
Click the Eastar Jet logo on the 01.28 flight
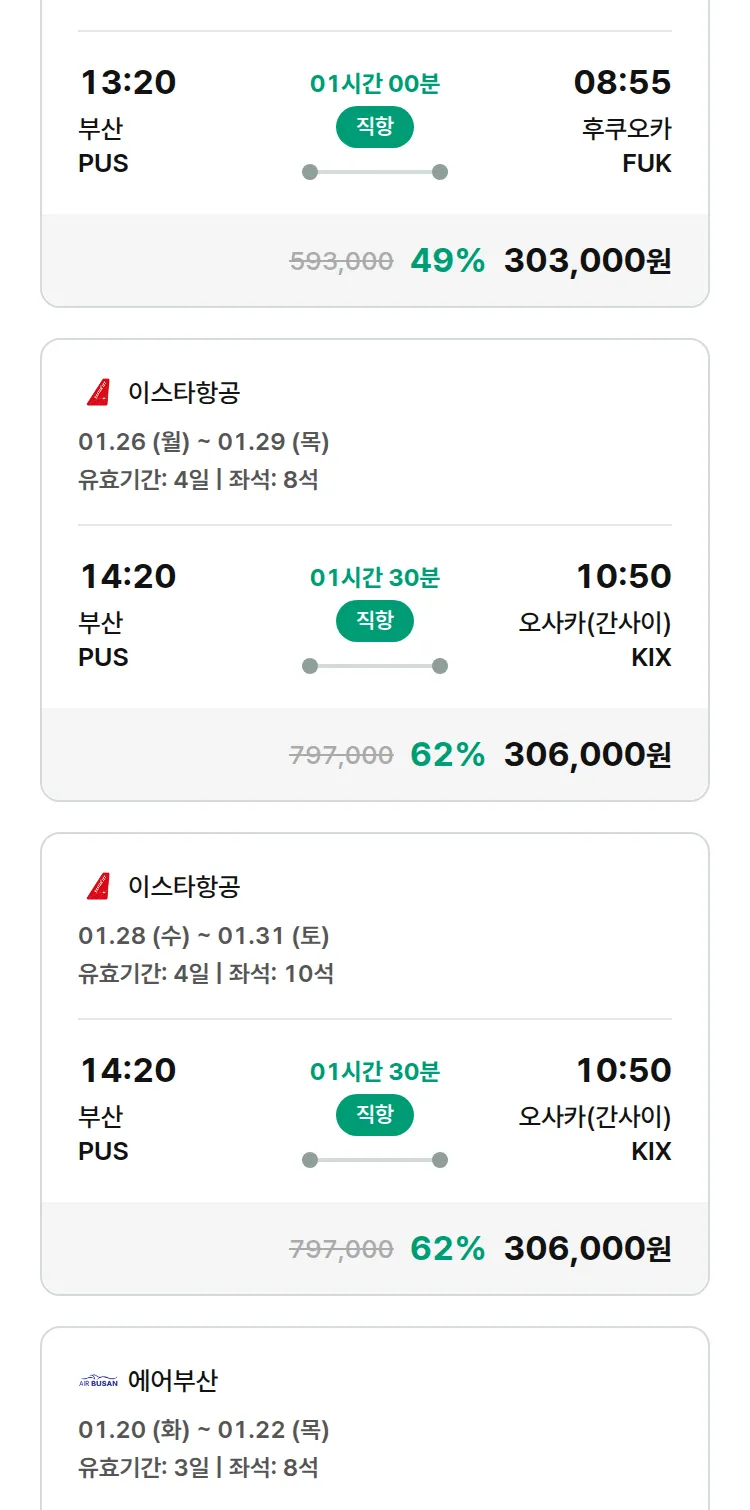coord(98,887)
